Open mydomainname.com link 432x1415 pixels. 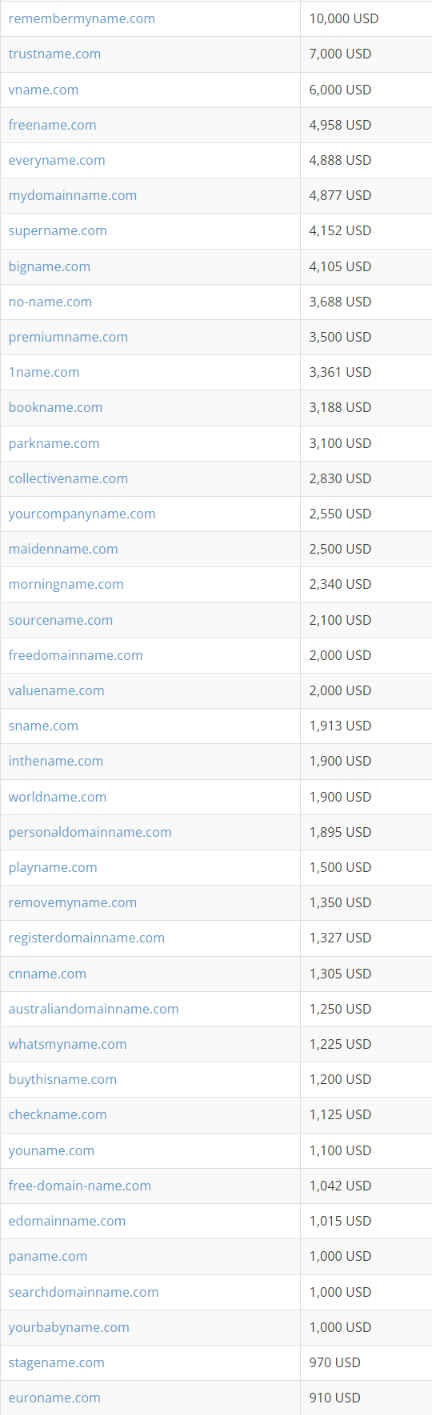72,195
